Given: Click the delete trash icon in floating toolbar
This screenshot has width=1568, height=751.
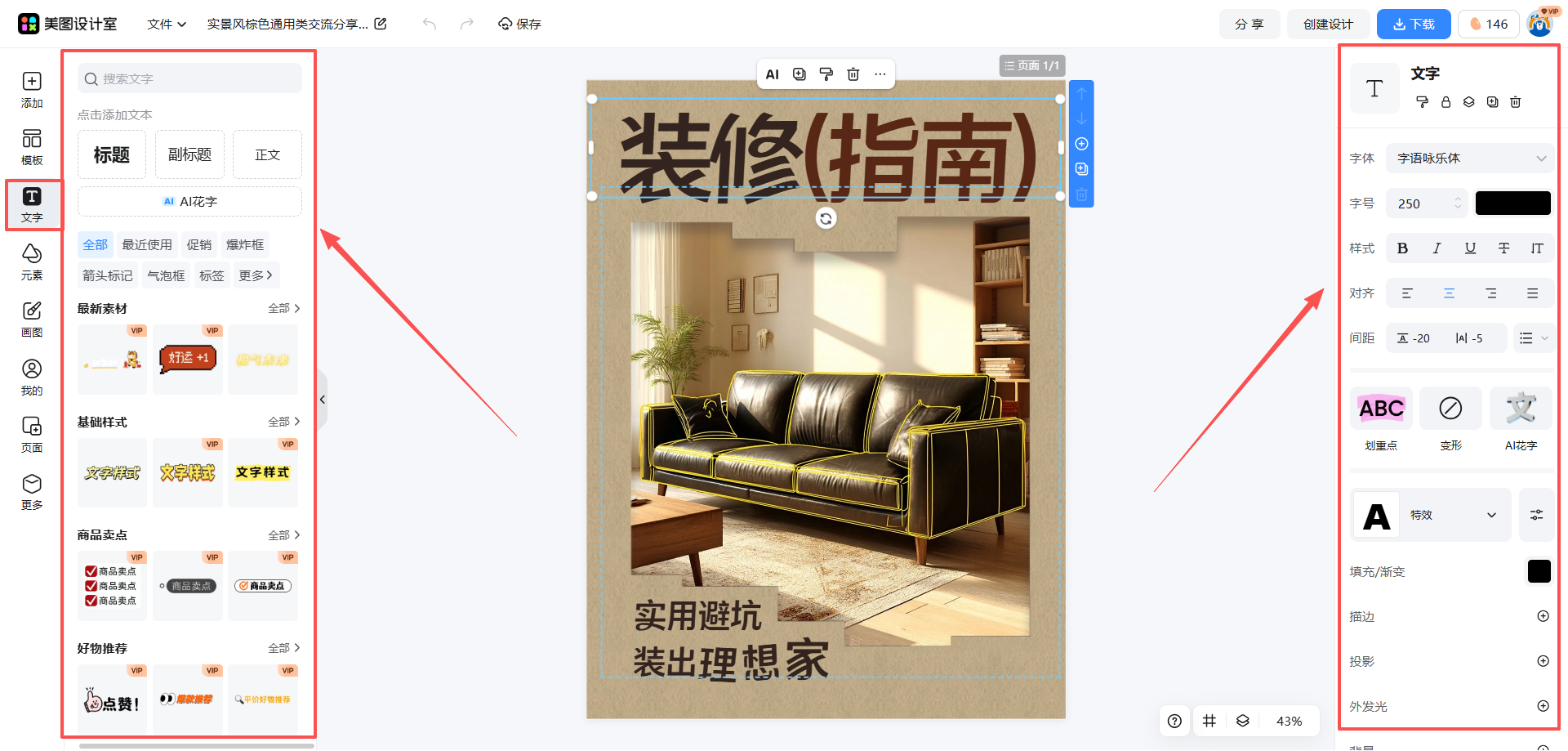Looking at the screenshot, I should point(853,74).
